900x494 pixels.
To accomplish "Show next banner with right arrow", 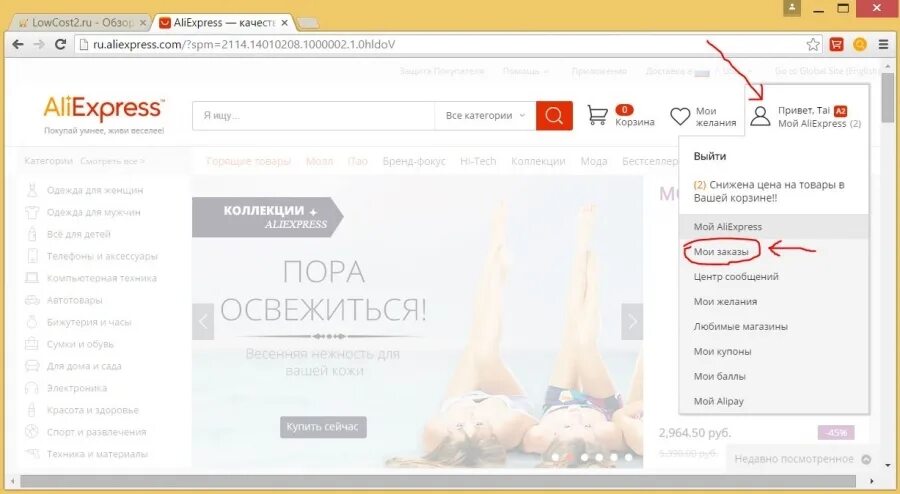I will (632, 322).
